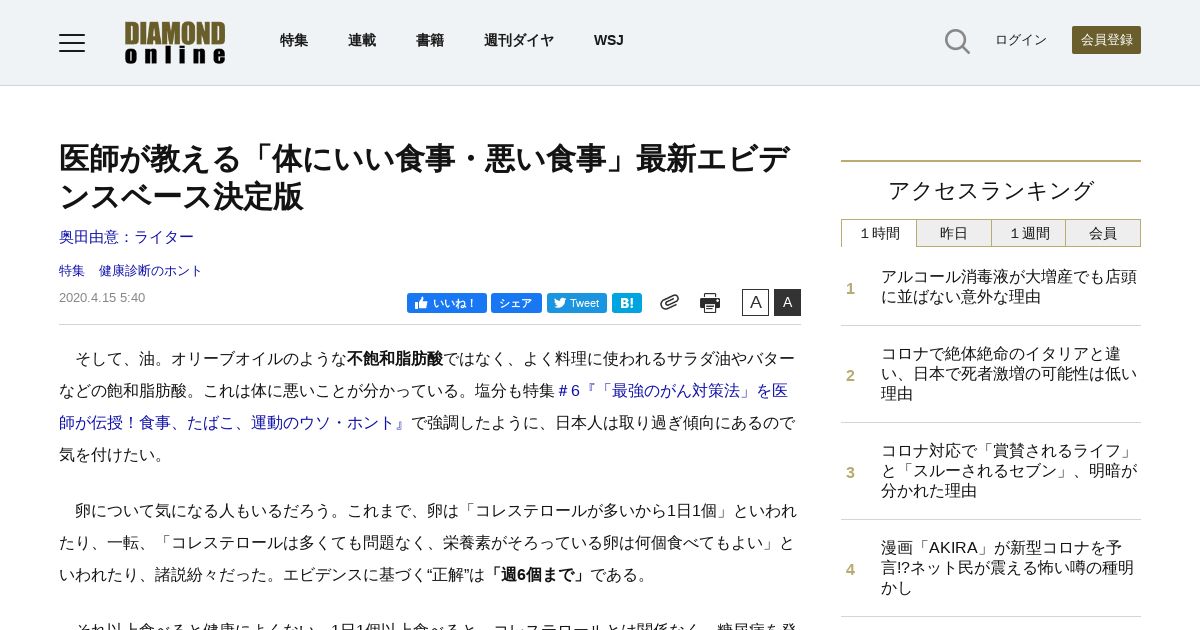Viewport: 1200px width, 630px height.
Task: Click the paperclip clip icon
Action: [669, 302]
